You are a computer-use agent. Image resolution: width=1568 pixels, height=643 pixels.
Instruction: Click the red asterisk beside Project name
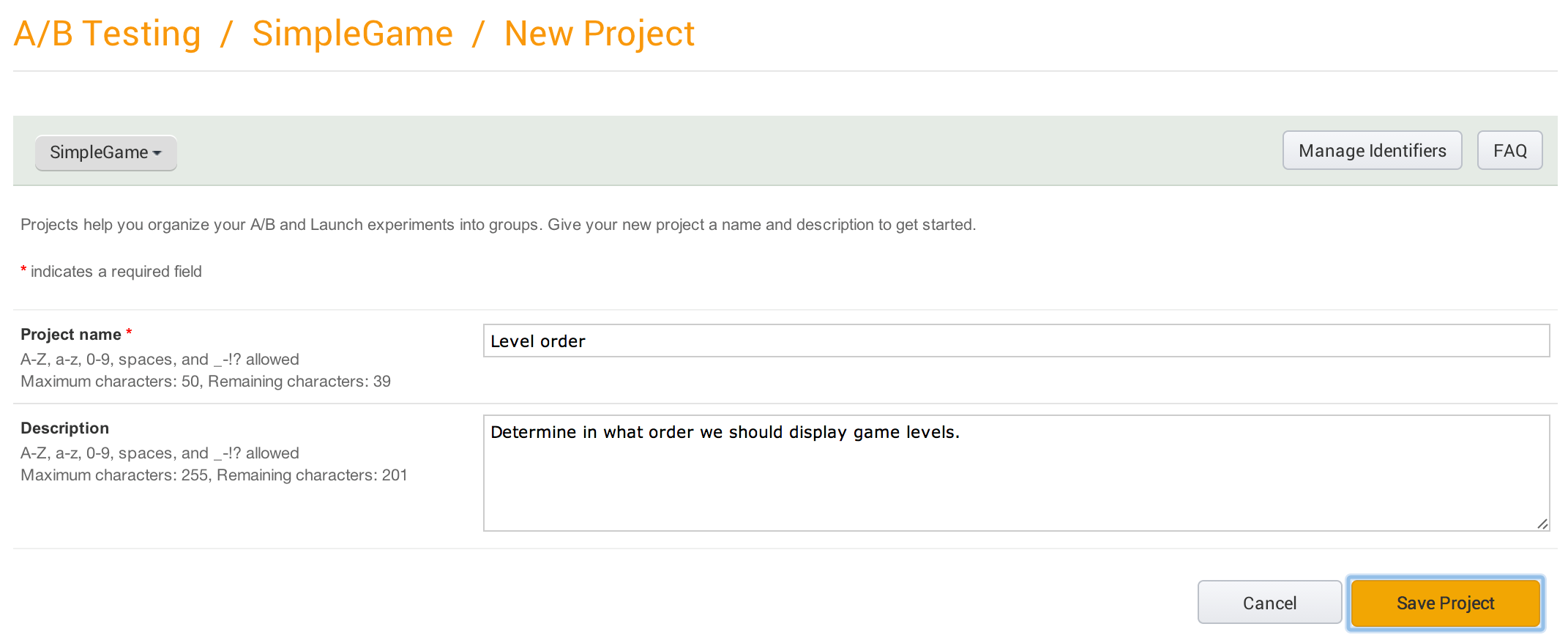coord(129,333)
